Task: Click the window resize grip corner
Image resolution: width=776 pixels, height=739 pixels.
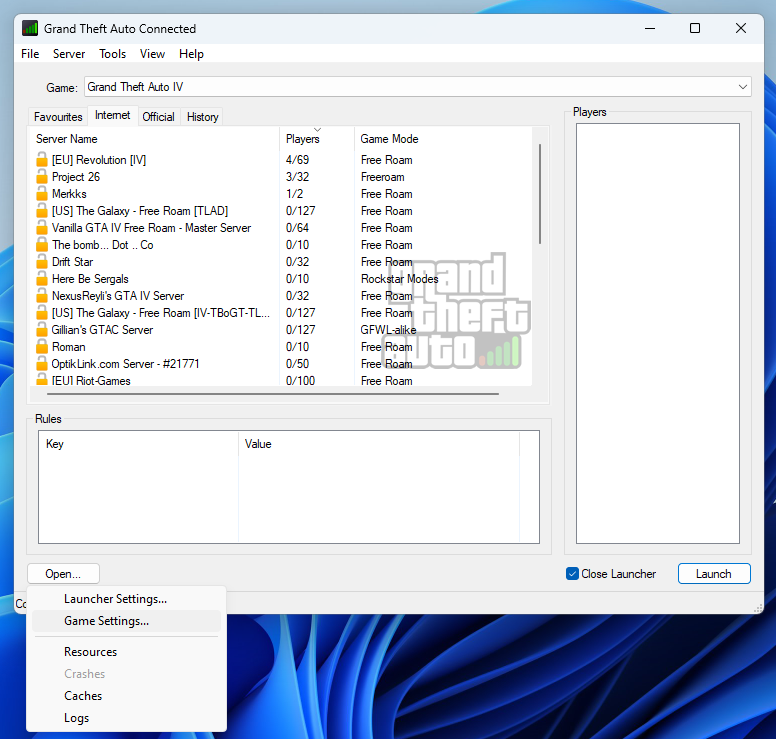Action: (x=758, y=608)
